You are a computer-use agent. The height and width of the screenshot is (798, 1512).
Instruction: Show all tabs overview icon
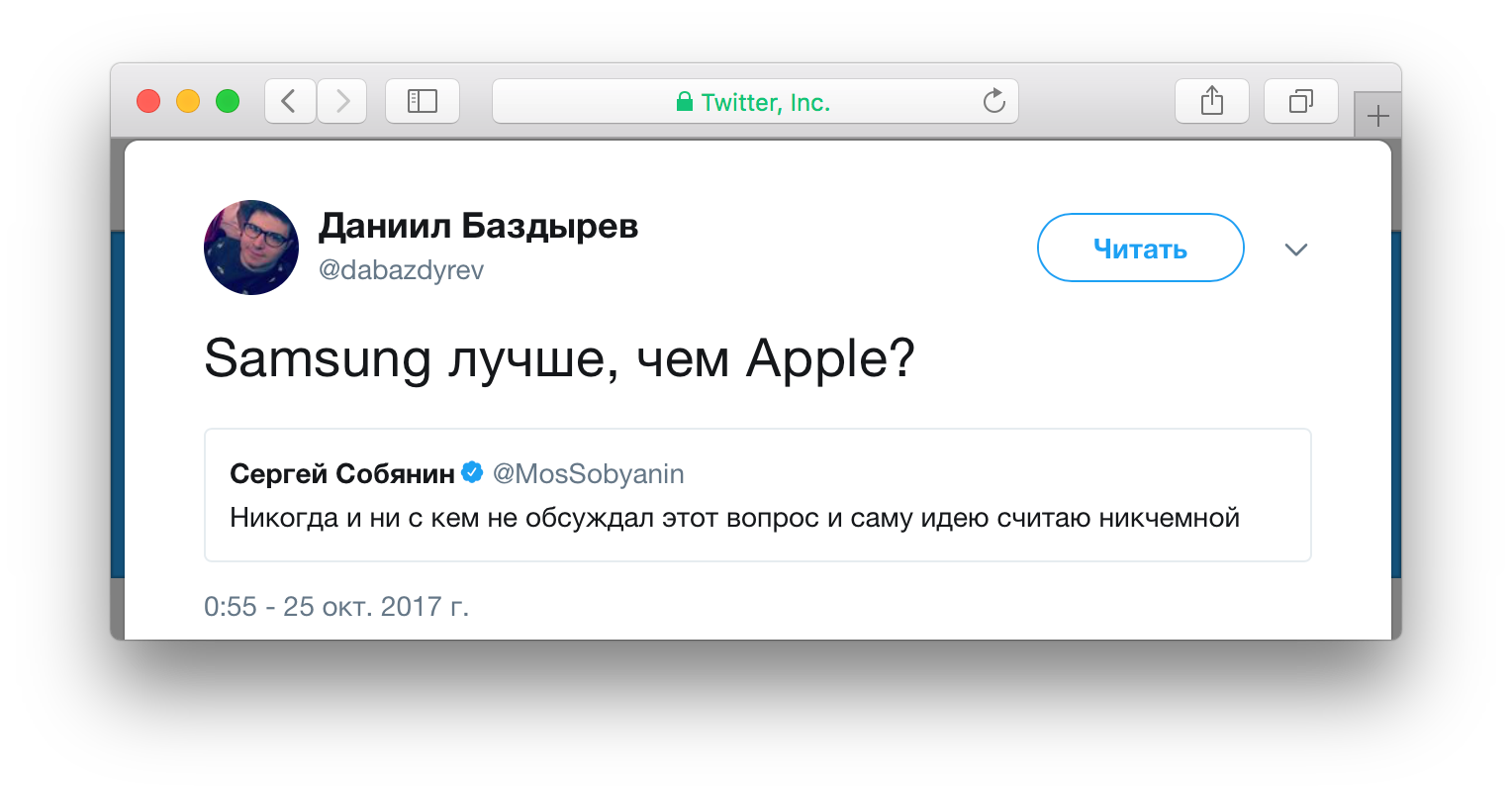click(x=1300, y=101)
